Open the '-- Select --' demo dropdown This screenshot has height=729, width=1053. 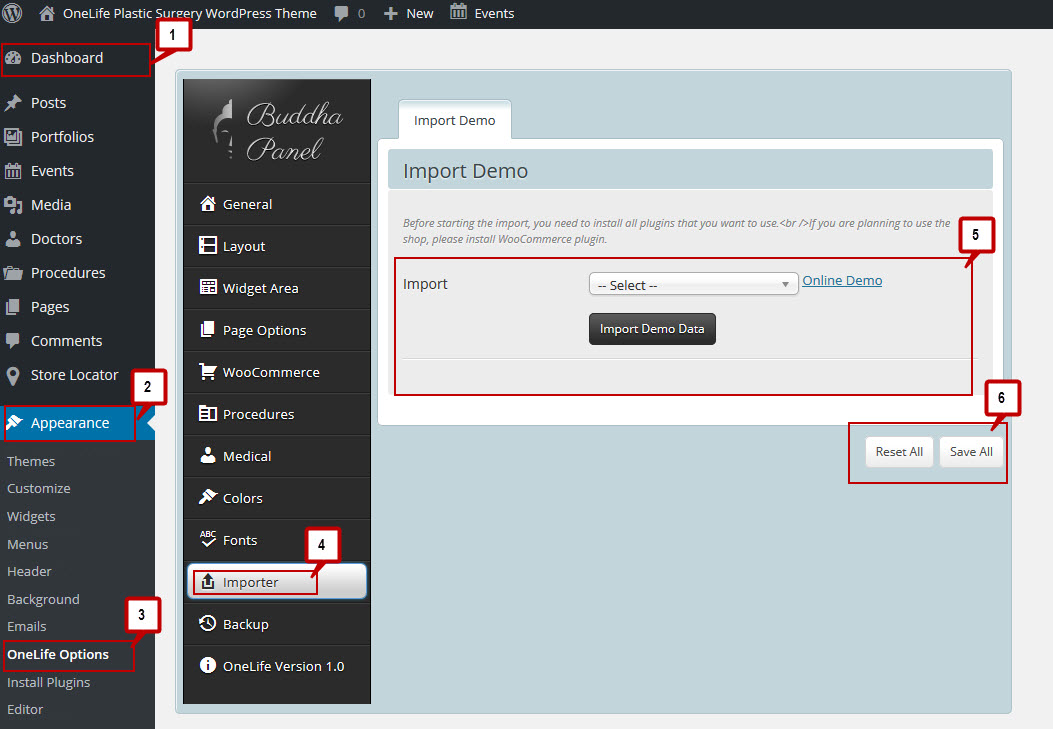(693, 284)
